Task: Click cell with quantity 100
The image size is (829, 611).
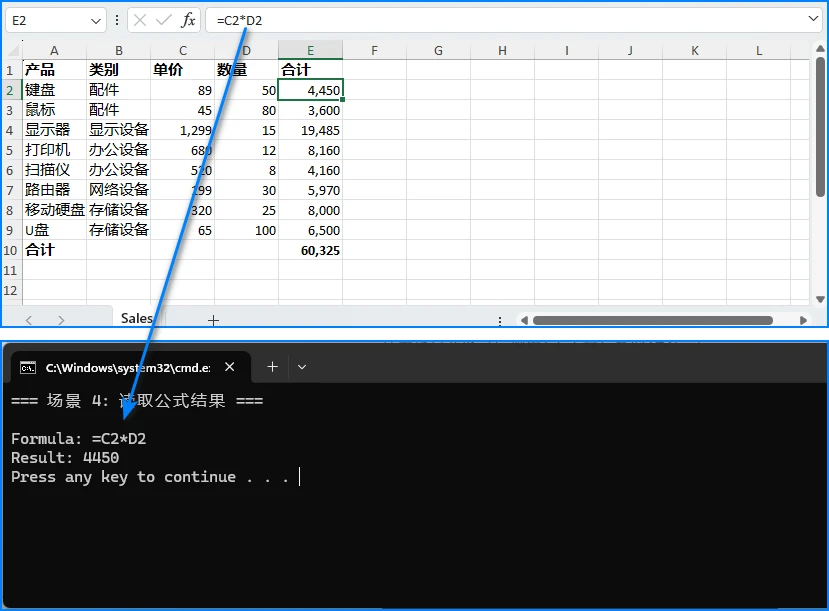Action: point(246,230)
